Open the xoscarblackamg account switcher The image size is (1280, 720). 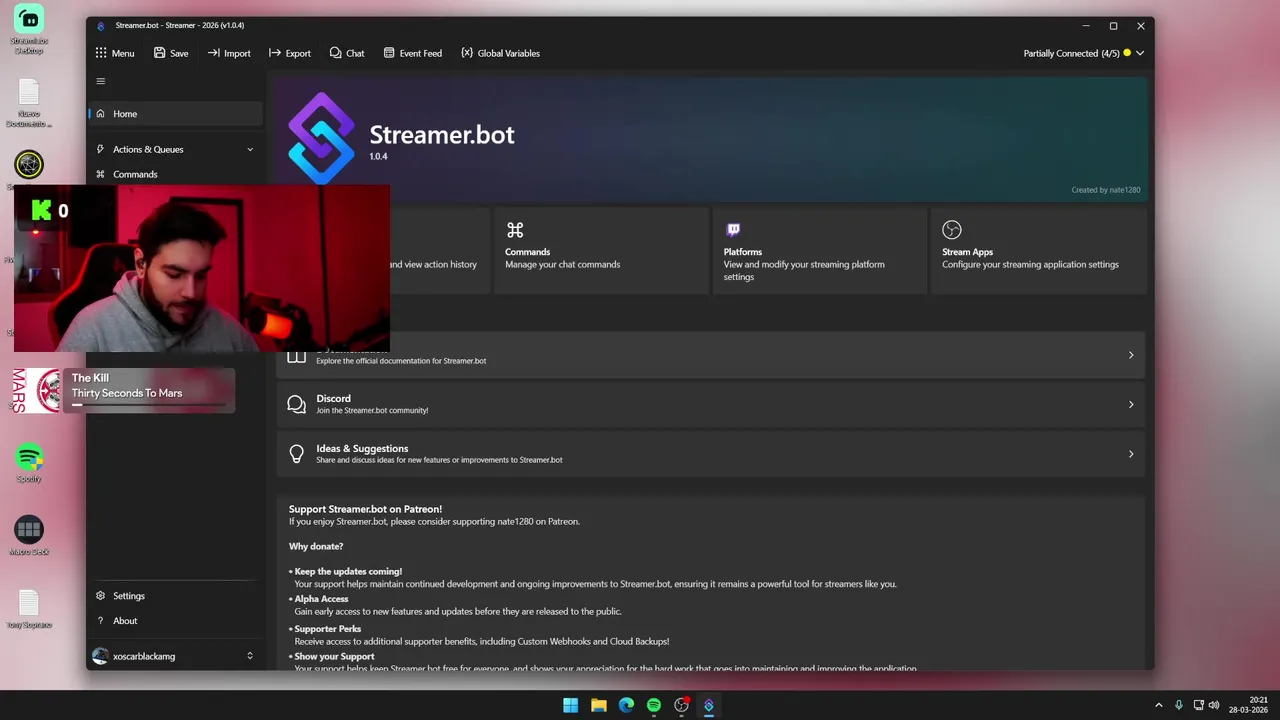point(175,656)
